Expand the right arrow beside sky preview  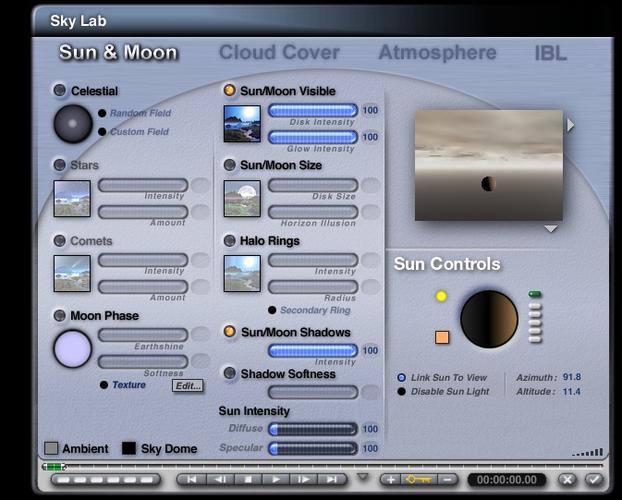(570, 125)
